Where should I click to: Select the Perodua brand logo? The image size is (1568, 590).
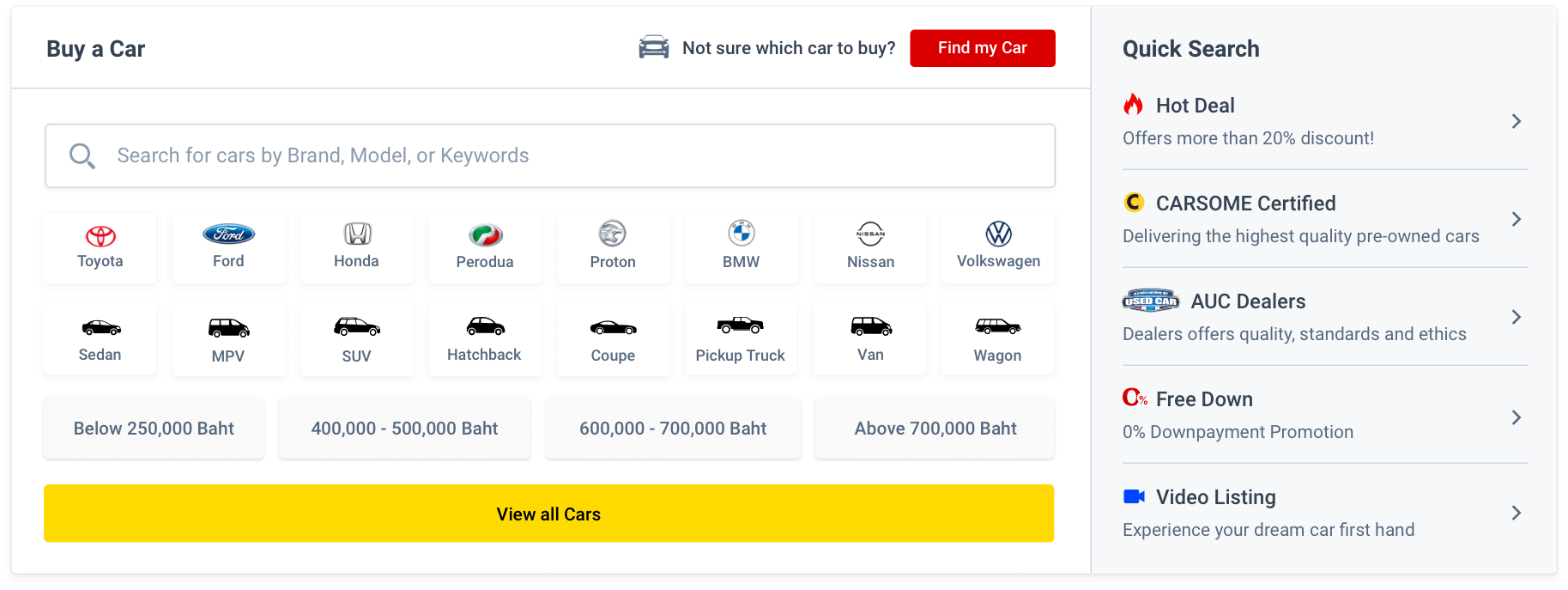[x=485, y=234]
